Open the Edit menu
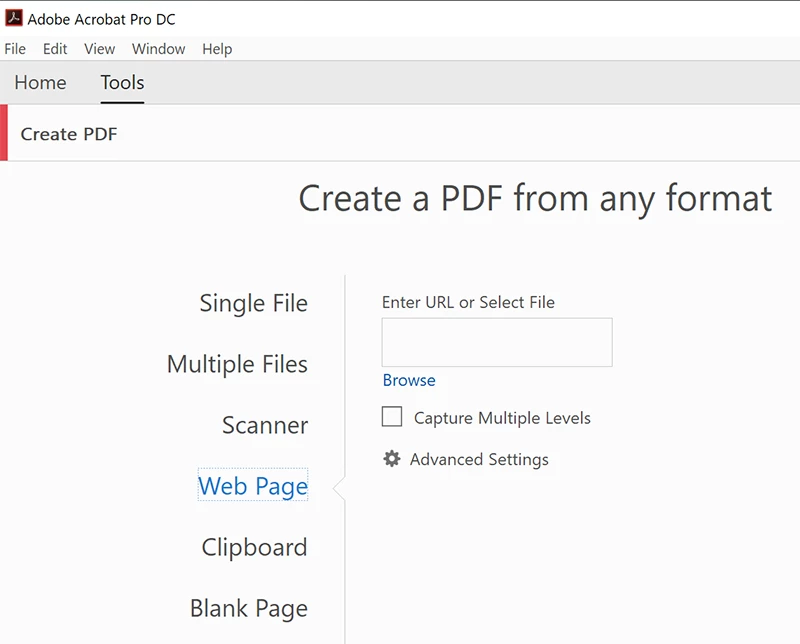Viewport: 800px width, 644px height. (55, 49)
